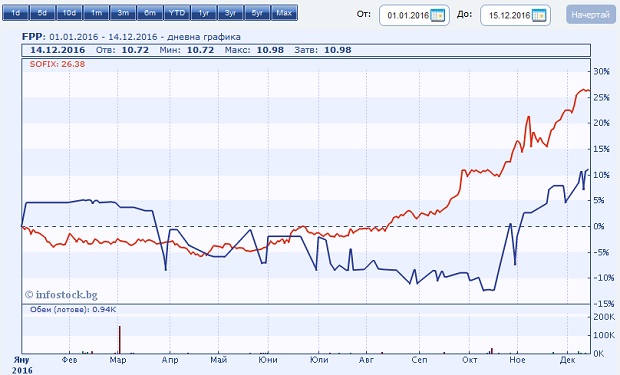Click the Апр month axis label
Screen dimensions: 620x375
(x=170, y=360)
